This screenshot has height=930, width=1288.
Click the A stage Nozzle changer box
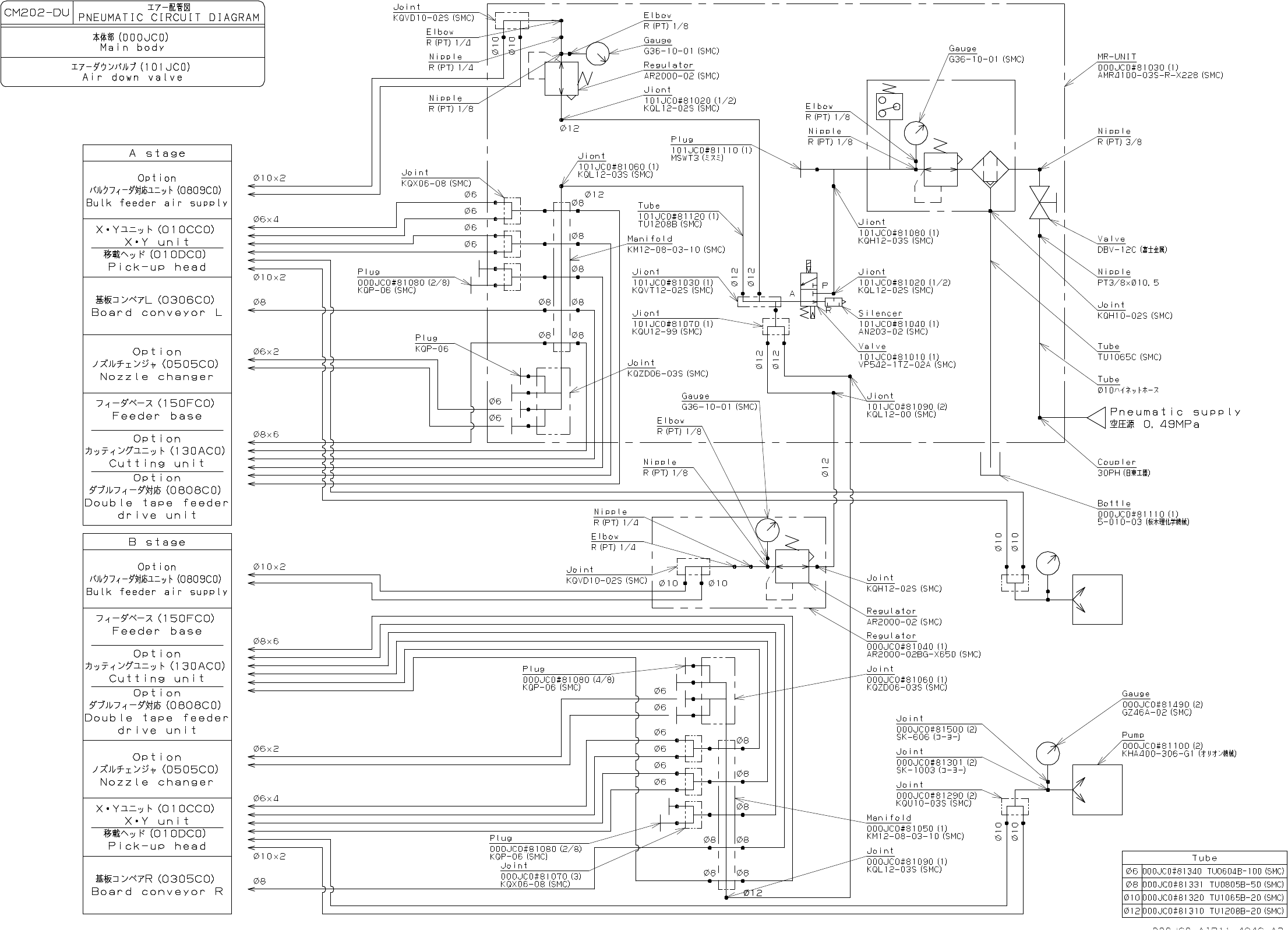click(x=157, y=364)
